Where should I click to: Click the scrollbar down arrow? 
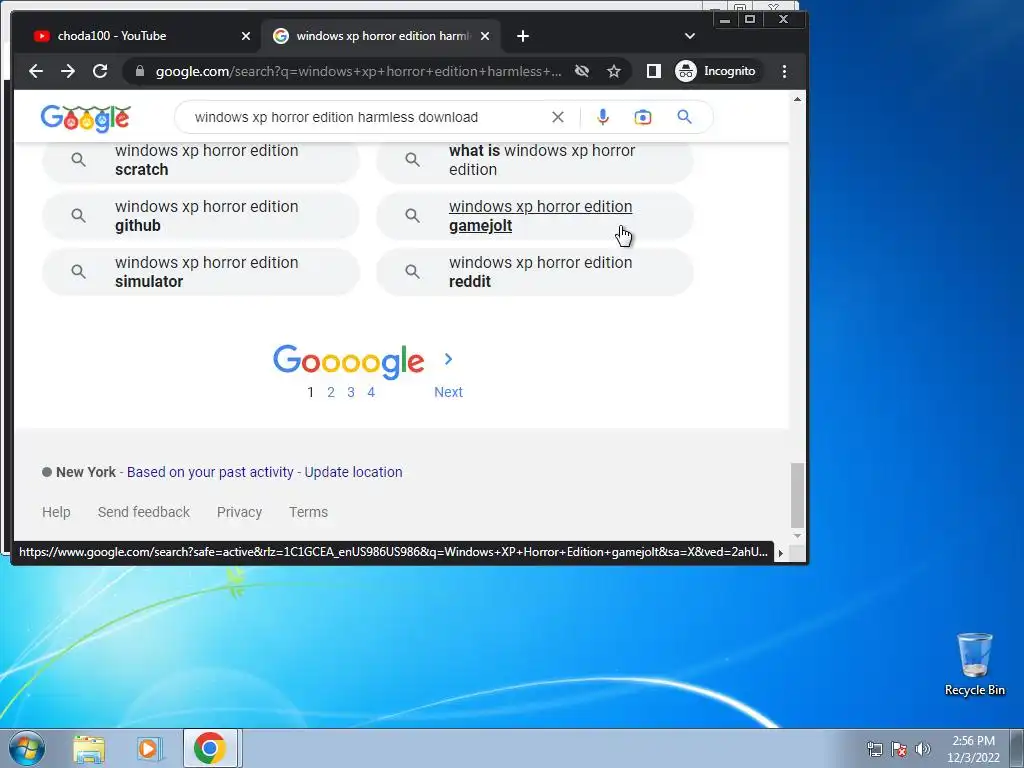click(x=797, y=536)
